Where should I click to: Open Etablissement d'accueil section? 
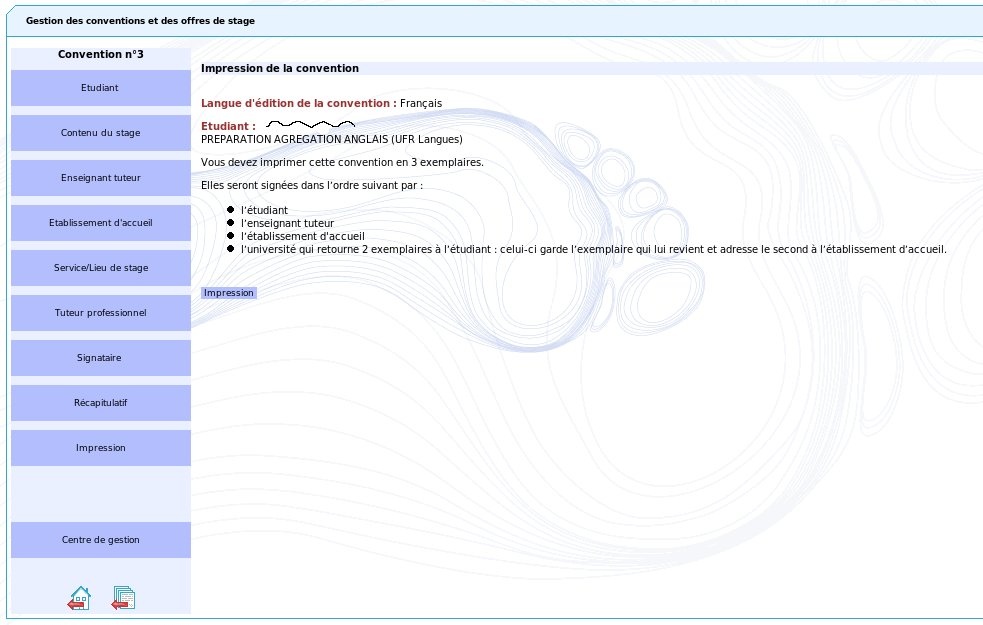(100, 223)
